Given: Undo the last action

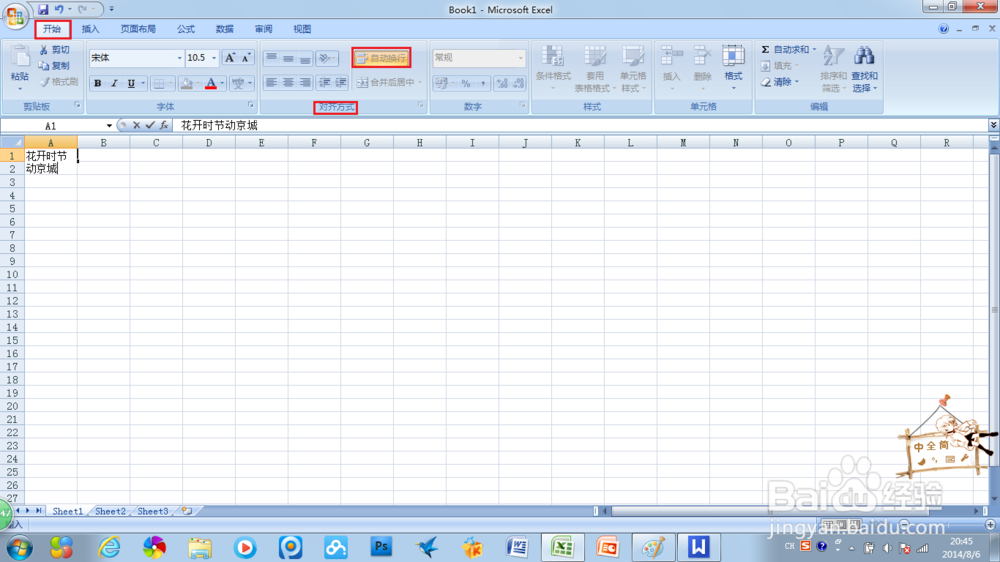Looking at the screenshot, I should [x=59, y=9].
